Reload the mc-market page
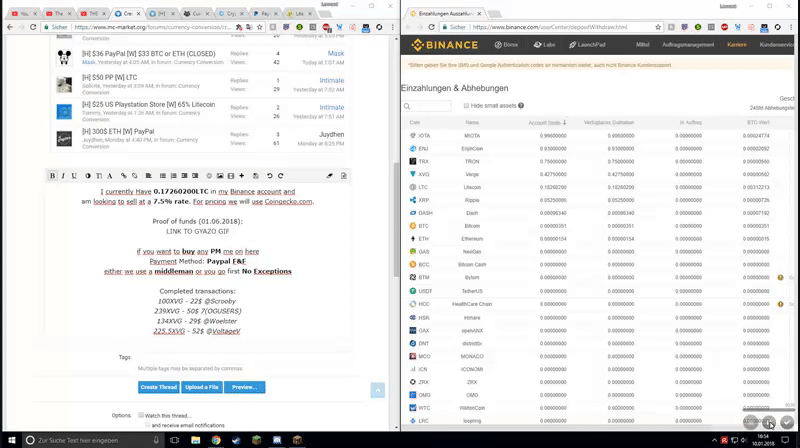The image size is (800, 448). coord(33,27)
